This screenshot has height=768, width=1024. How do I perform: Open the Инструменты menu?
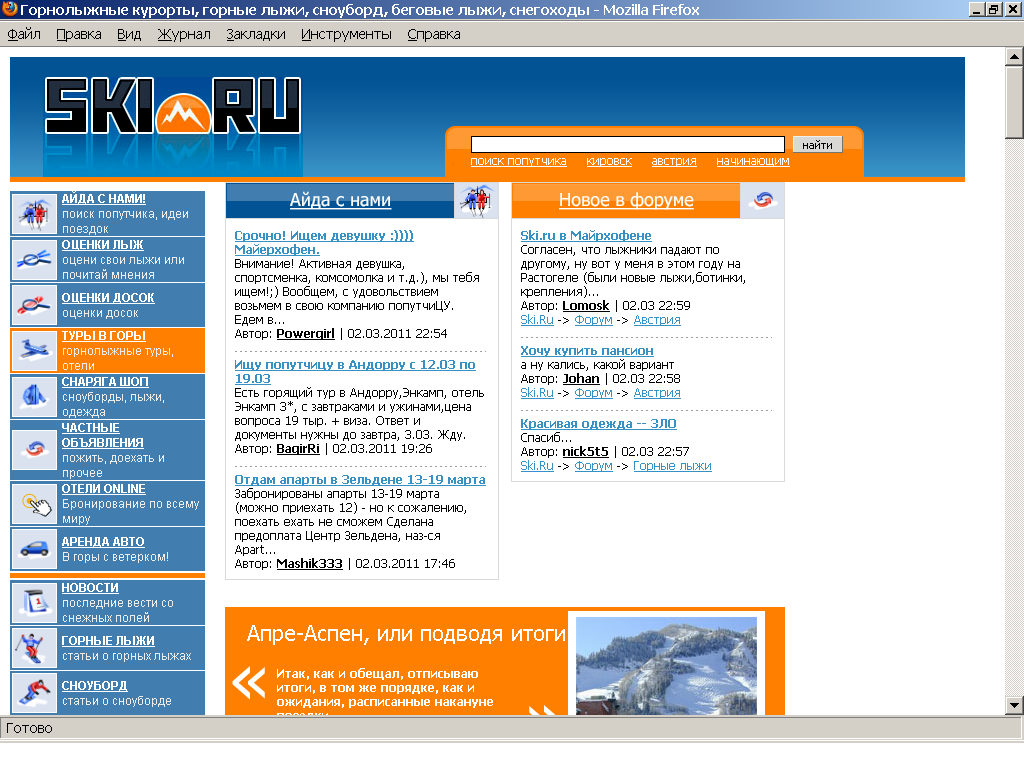click(x=346, y=35)
